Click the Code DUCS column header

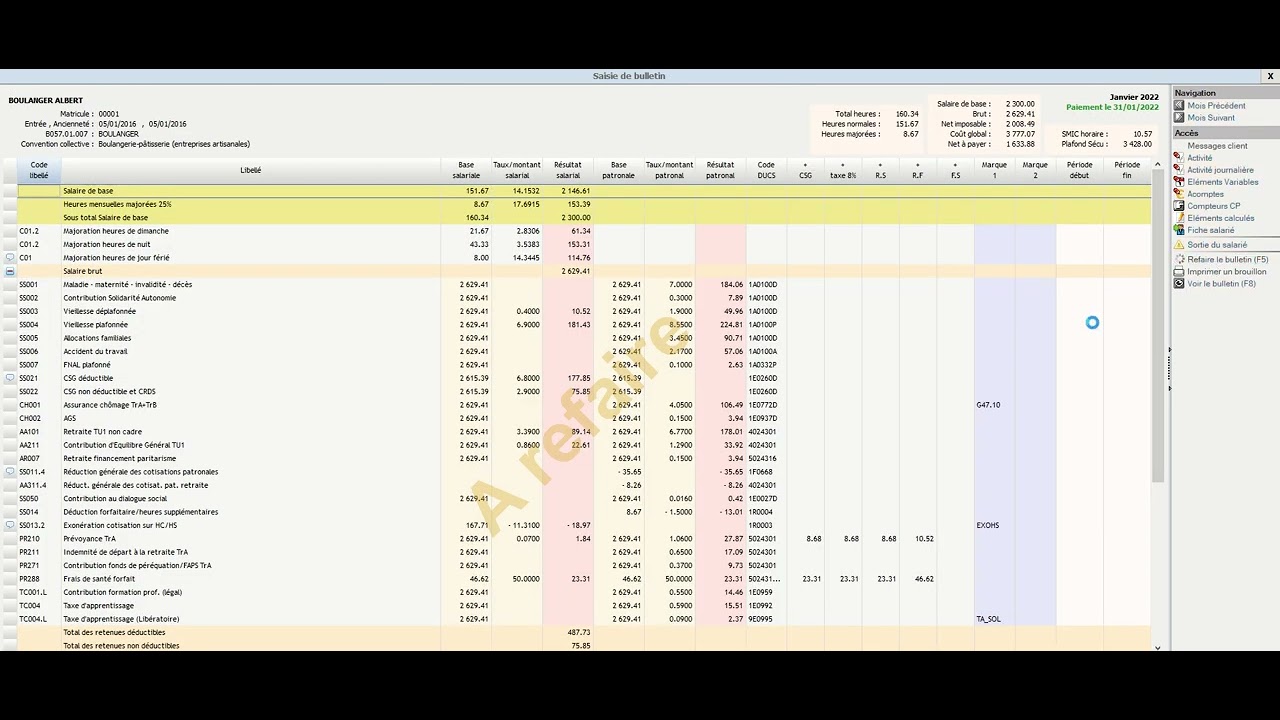pyautogui.click(x=766, y=170)
